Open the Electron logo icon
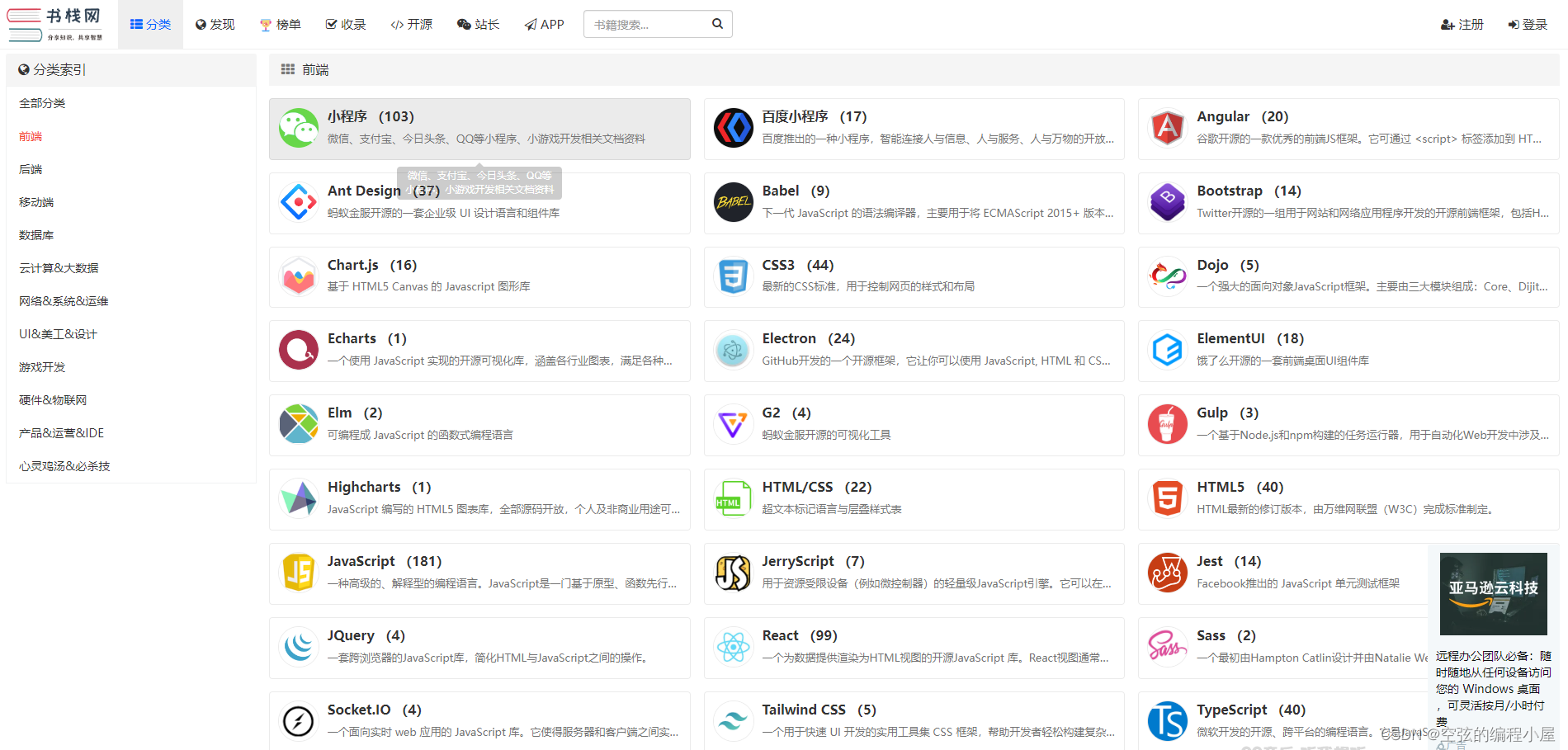This screenshot has height=750, width=1568. pyautogui.click(x=733, y=350)
